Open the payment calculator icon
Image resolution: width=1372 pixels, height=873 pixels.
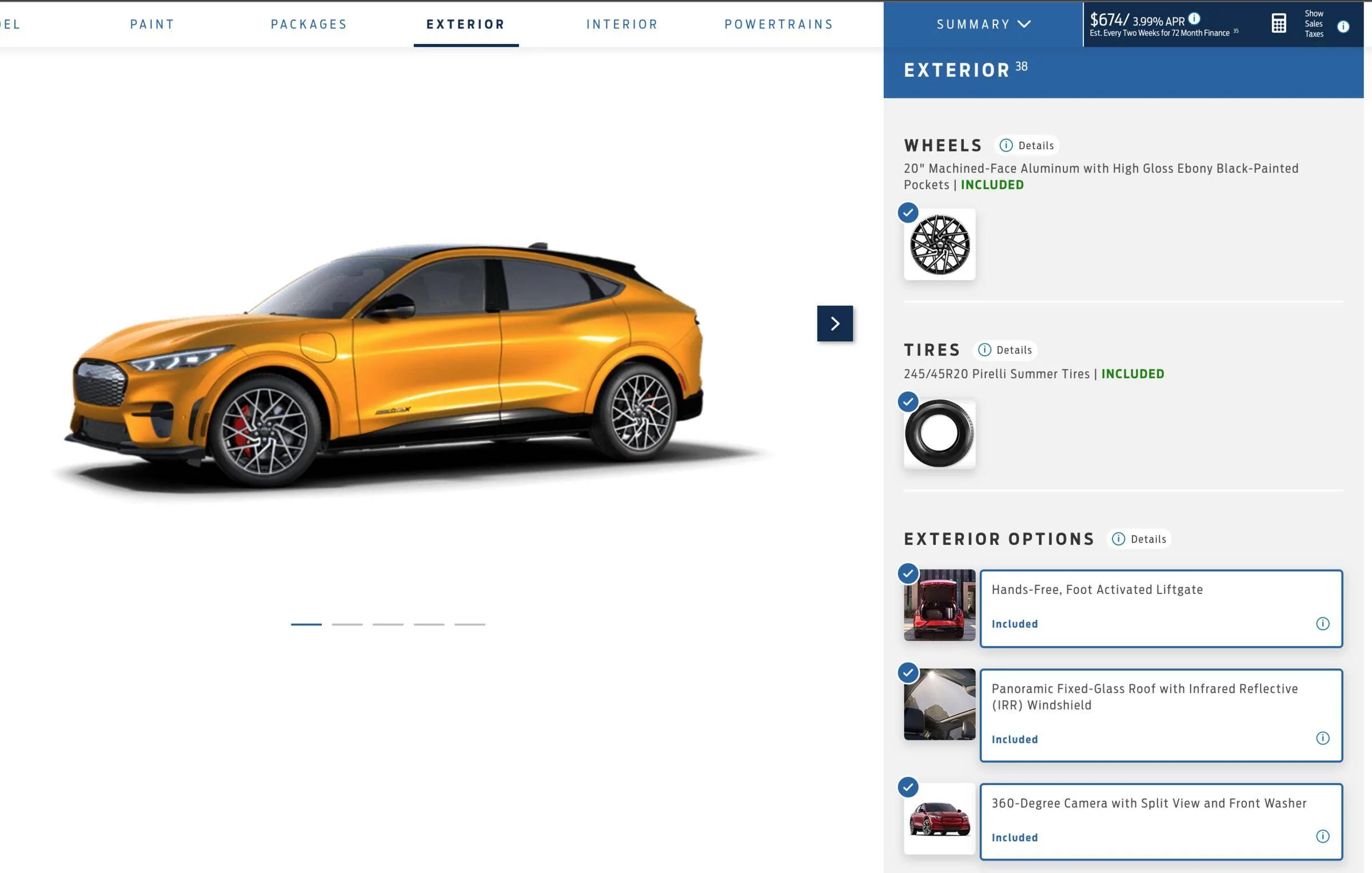click(1279, 23)
